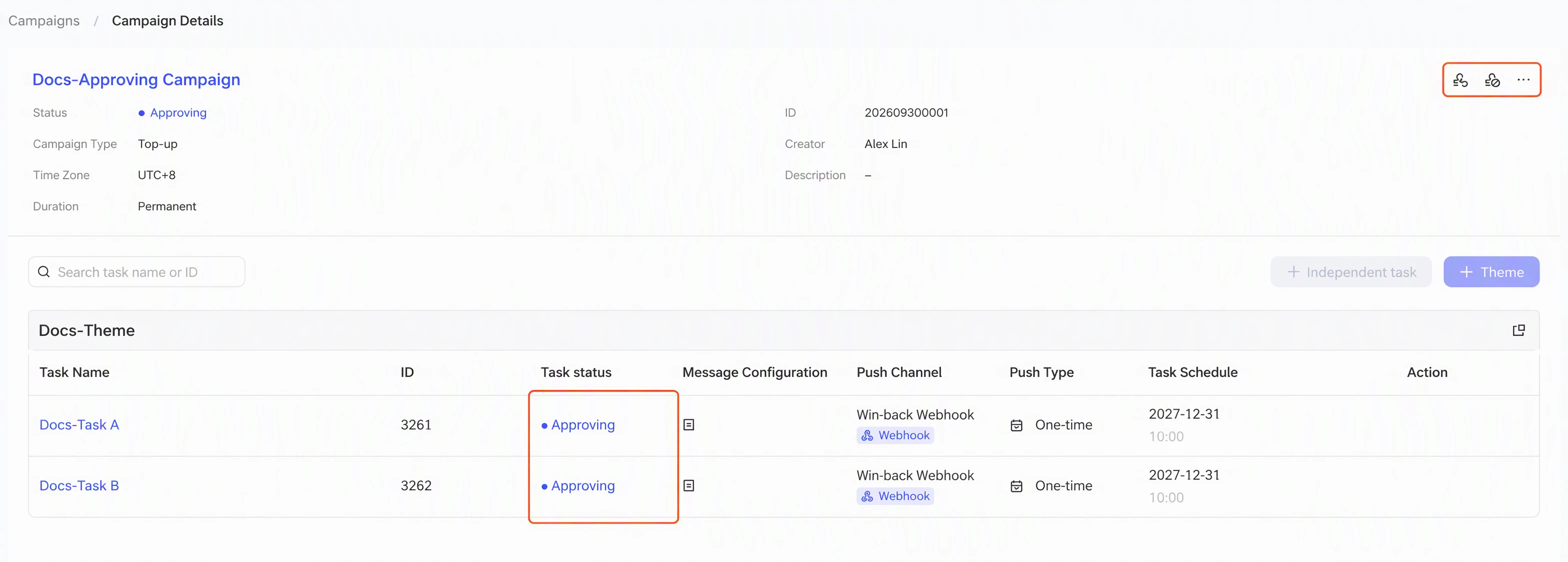
Task: Click campaign ID 202609300001
Action: click(x=906, y=112)
